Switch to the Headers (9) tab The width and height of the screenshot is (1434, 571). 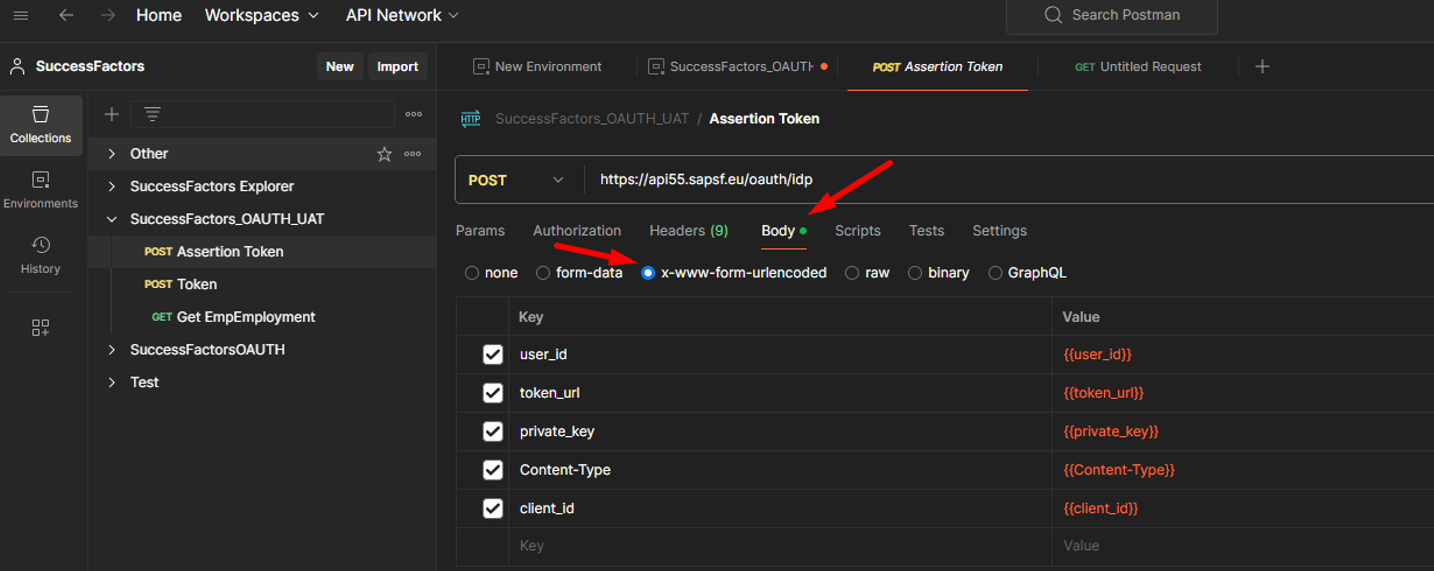click(x=689, y=231)
